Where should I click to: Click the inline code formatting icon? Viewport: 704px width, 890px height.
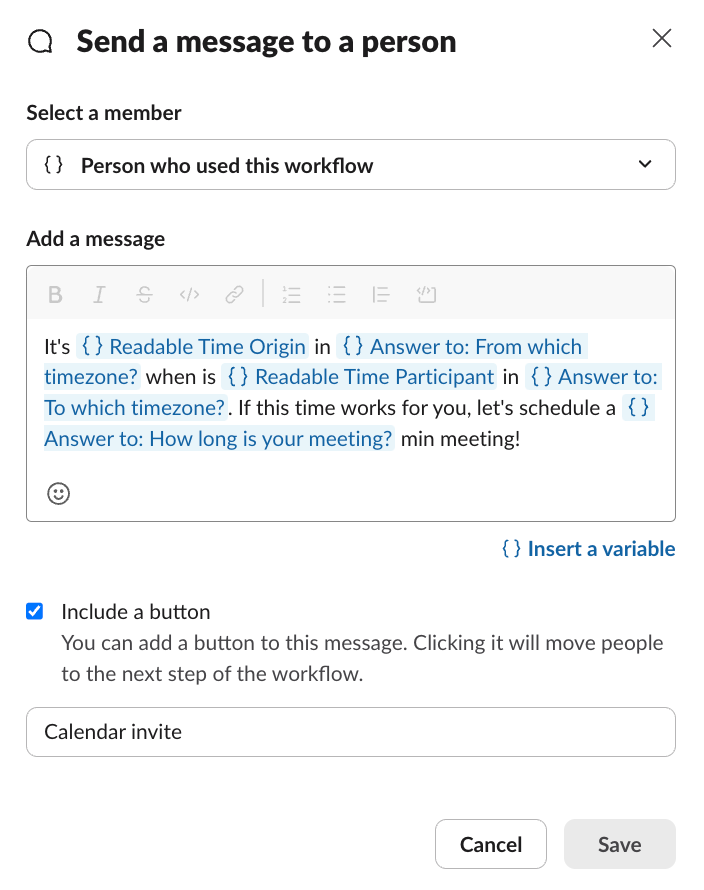click(x=189, y=294)
